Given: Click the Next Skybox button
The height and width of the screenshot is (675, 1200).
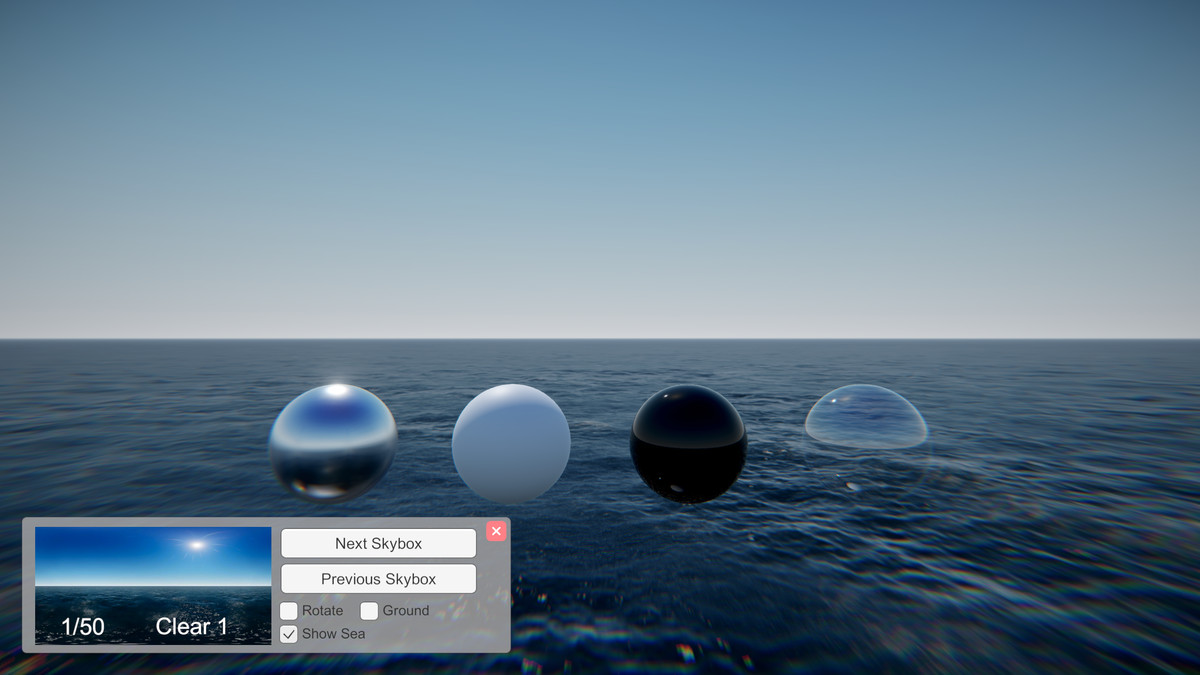Looking at the screenshot, I should click(378, 543).
